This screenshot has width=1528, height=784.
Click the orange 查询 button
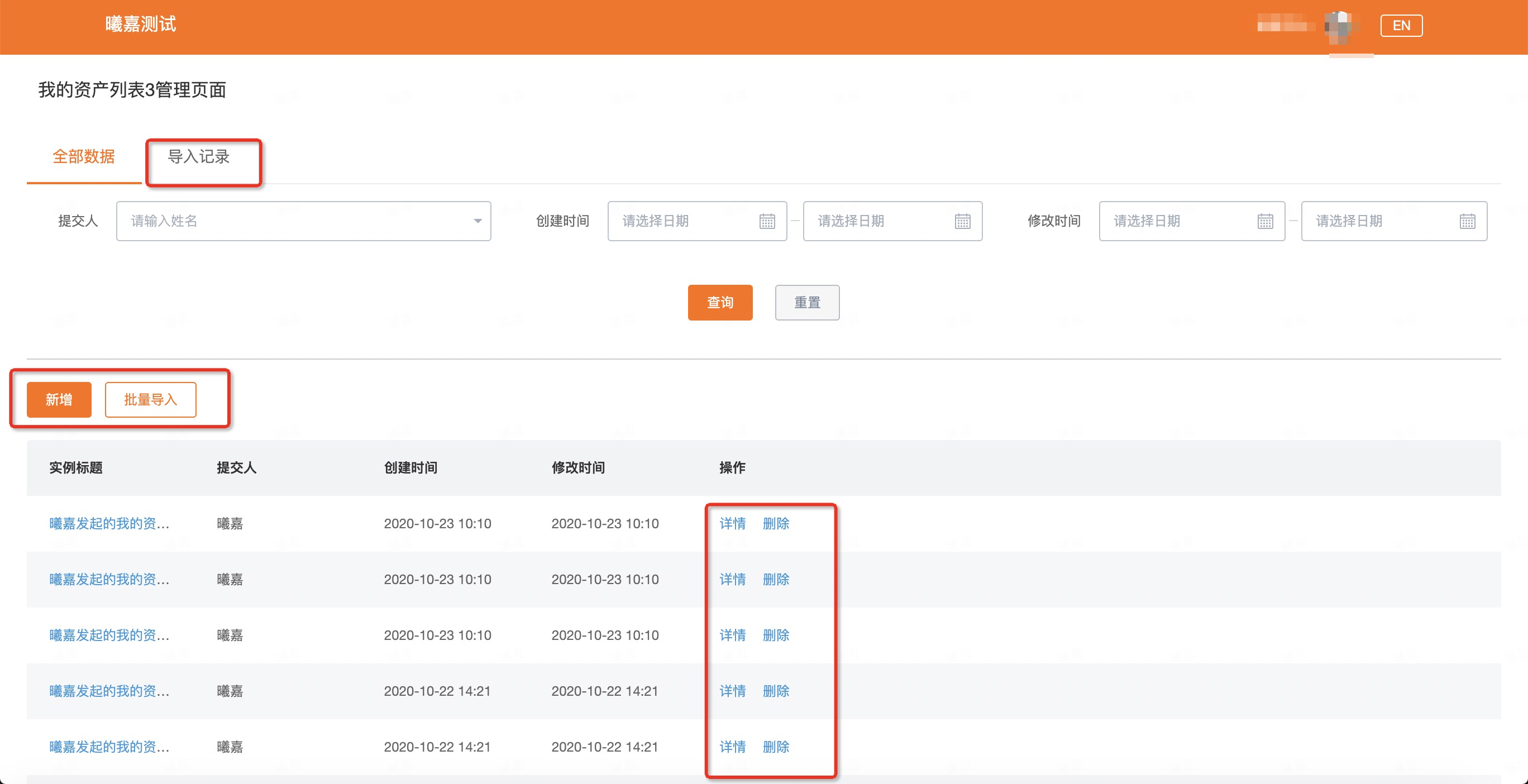click(719, 303)
